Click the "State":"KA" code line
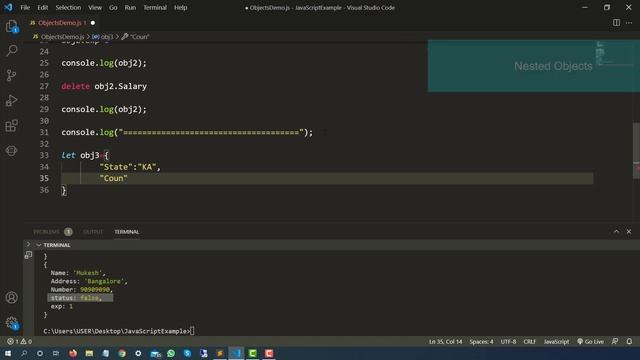640x360 pixels. (130, 167)
